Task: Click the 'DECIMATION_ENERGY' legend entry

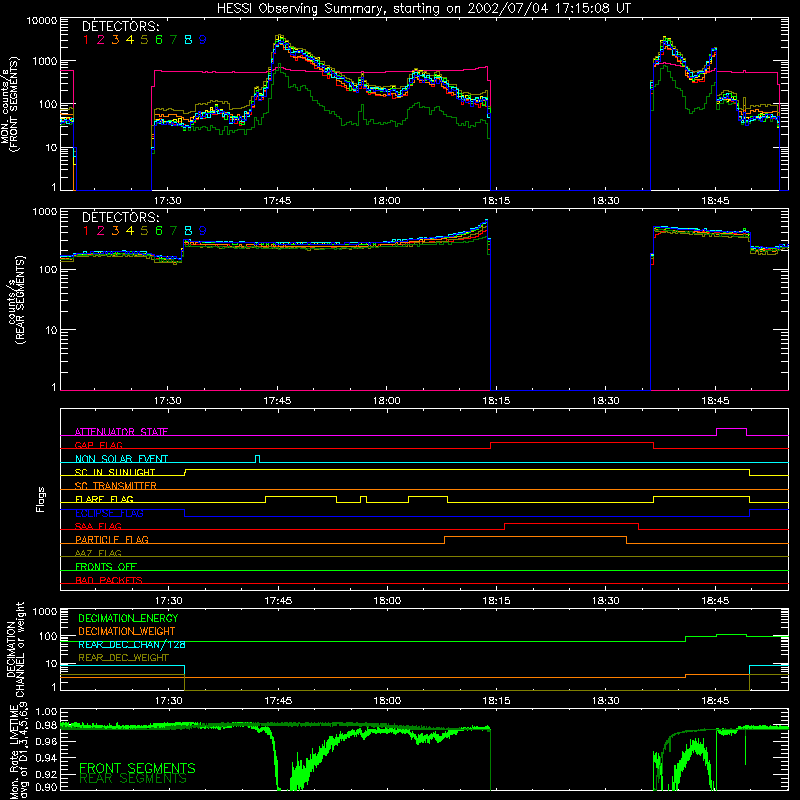Action: [x=128, y=618]
